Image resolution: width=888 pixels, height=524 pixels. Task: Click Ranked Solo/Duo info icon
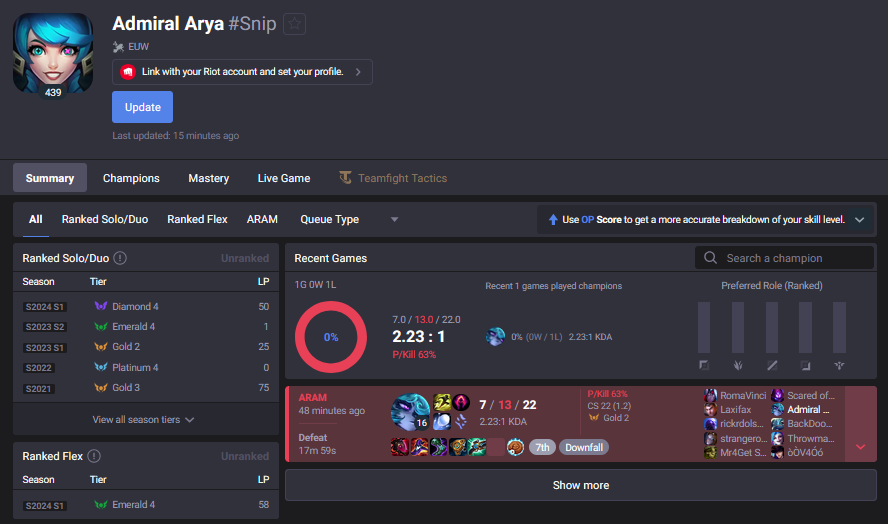click(x=120, y=258)
